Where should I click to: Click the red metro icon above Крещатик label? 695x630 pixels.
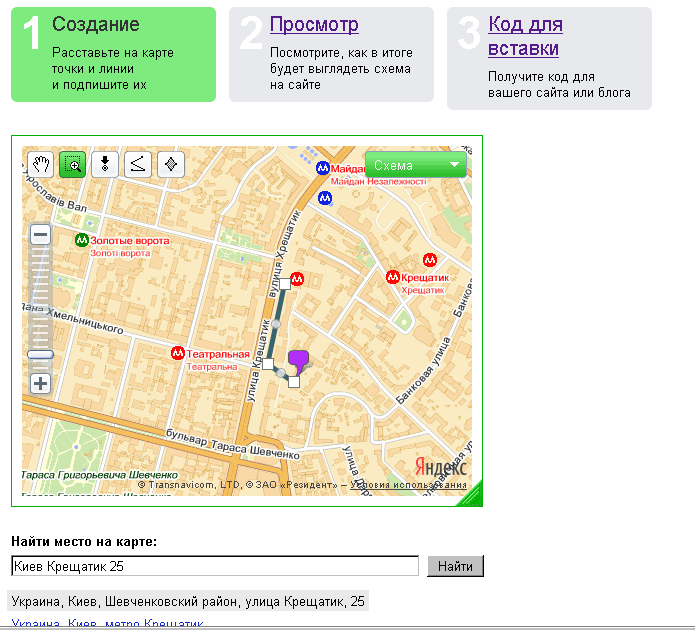[x=430, y=259]
